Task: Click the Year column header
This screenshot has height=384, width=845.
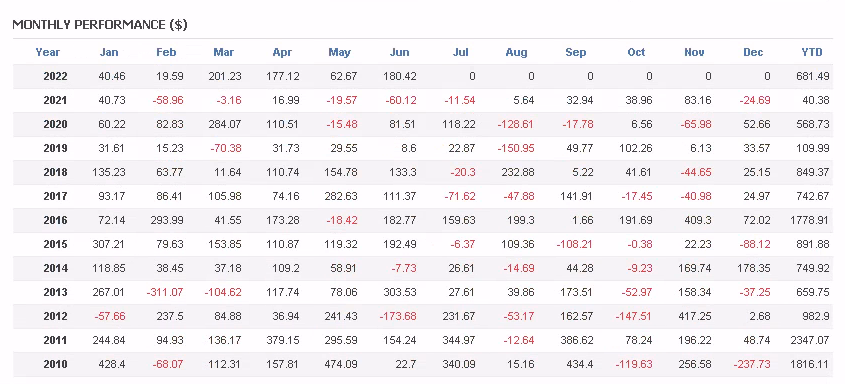Action: pos(47,52)
